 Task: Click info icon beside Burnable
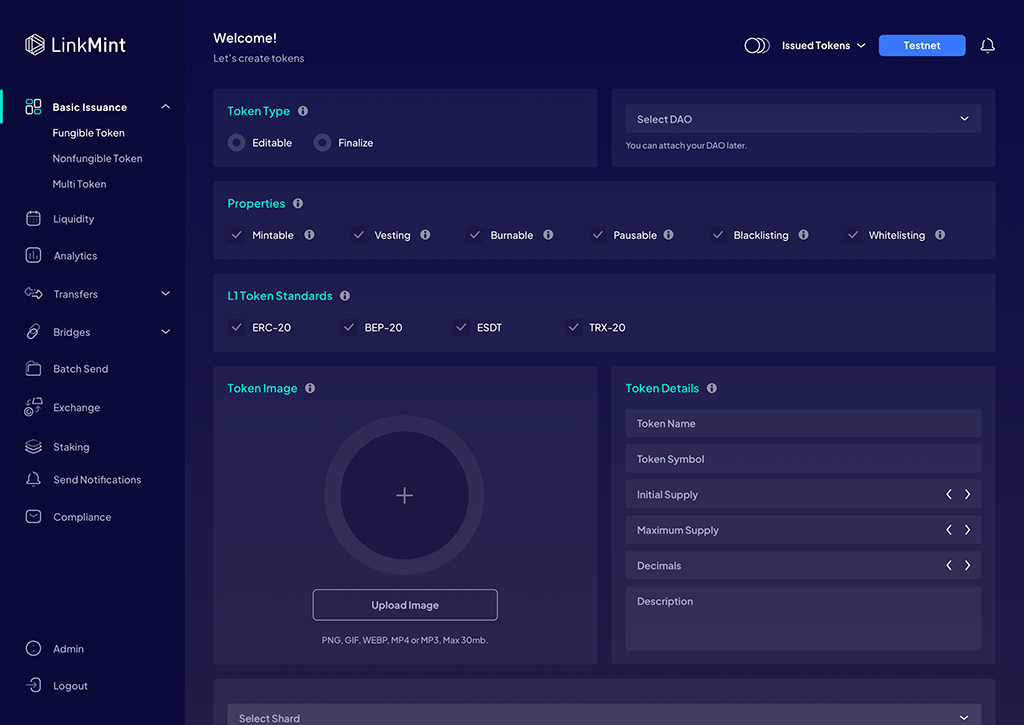[549, 234]
